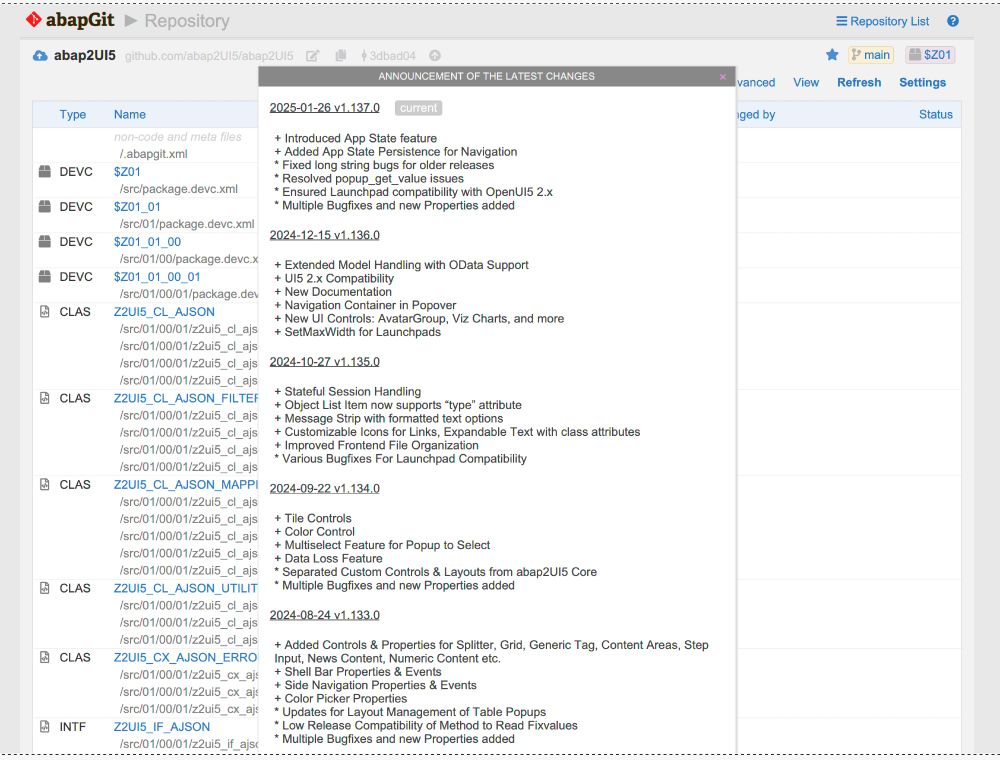The image size is (1000, 760).
Task: Click file icon in Z2UI5_CL_AJSON_FILTER row
Action: click(45, 398)
